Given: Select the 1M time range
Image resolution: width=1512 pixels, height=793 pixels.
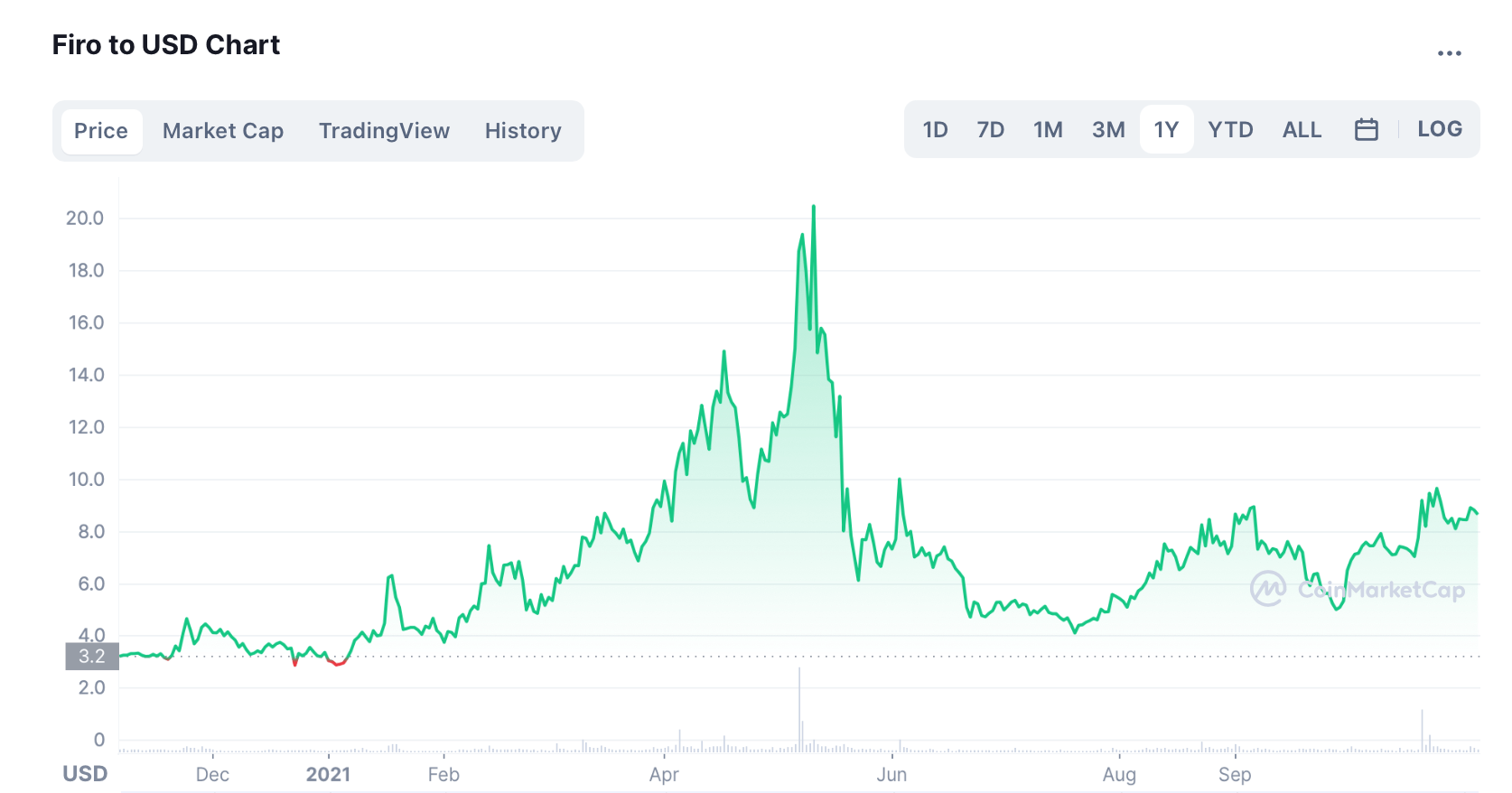Looking at the screenshot, I should pos(1048,130).
